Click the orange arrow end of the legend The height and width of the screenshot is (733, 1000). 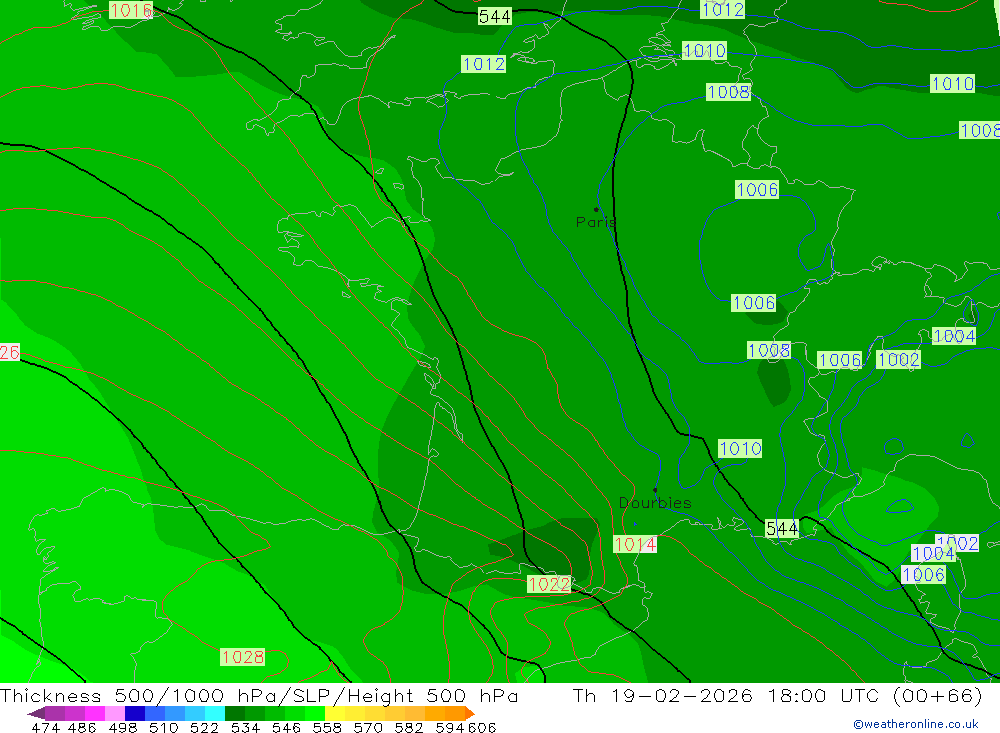pyautogui.click(x=470, y=713)
